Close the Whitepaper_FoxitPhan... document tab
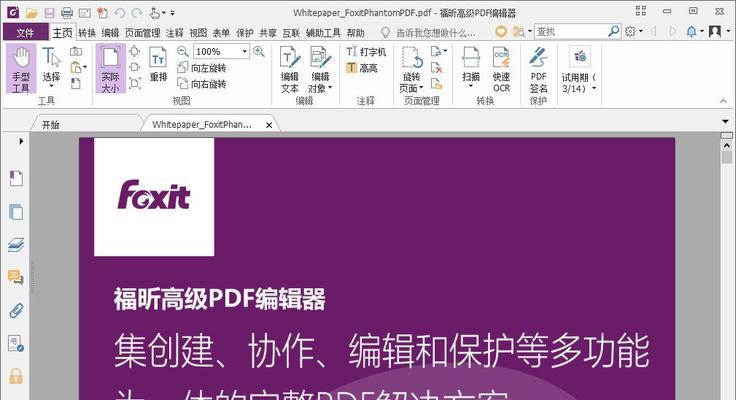Screen dimensions: 736x400 (269, 125)
